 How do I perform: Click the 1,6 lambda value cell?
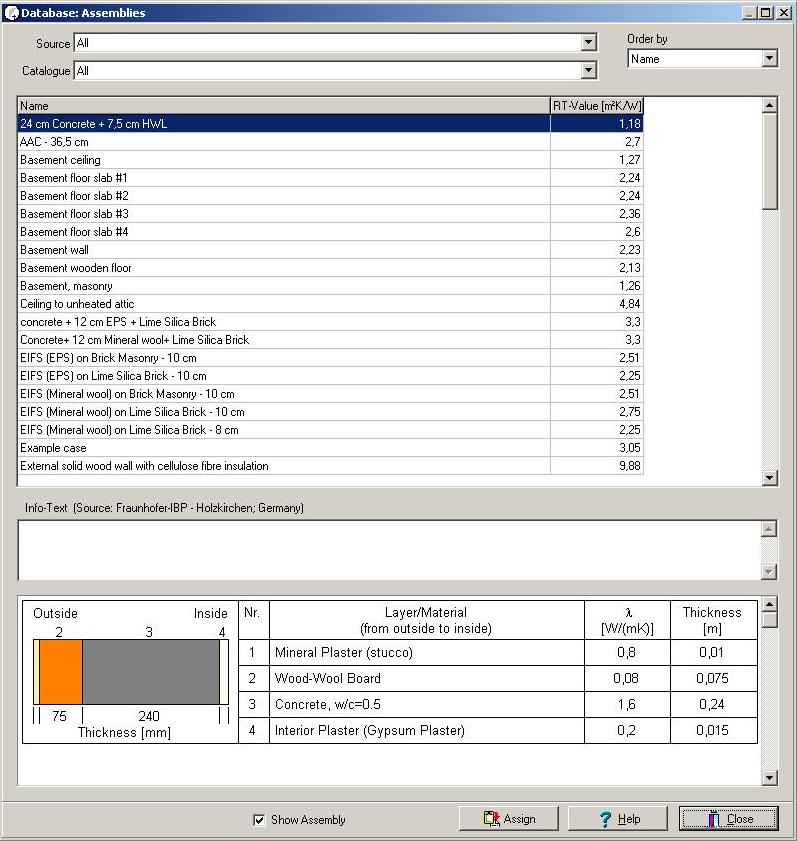pyautogui.click(x=627, y=704)
